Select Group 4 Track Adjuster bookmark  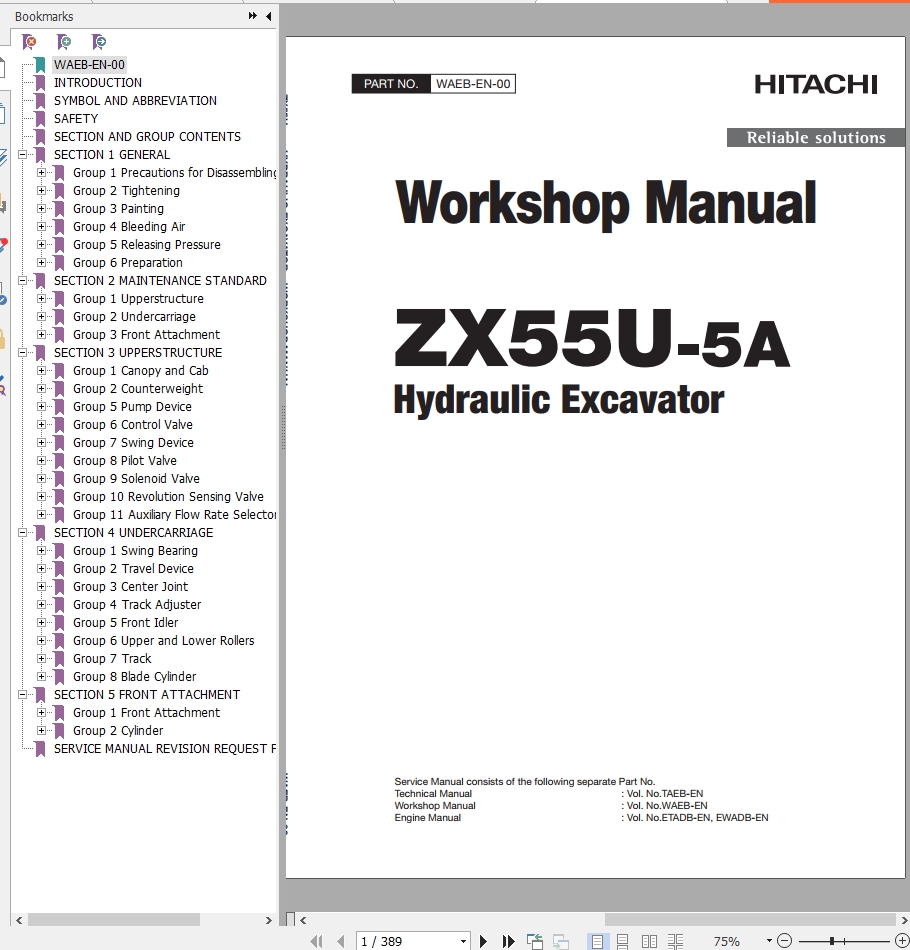137,605
